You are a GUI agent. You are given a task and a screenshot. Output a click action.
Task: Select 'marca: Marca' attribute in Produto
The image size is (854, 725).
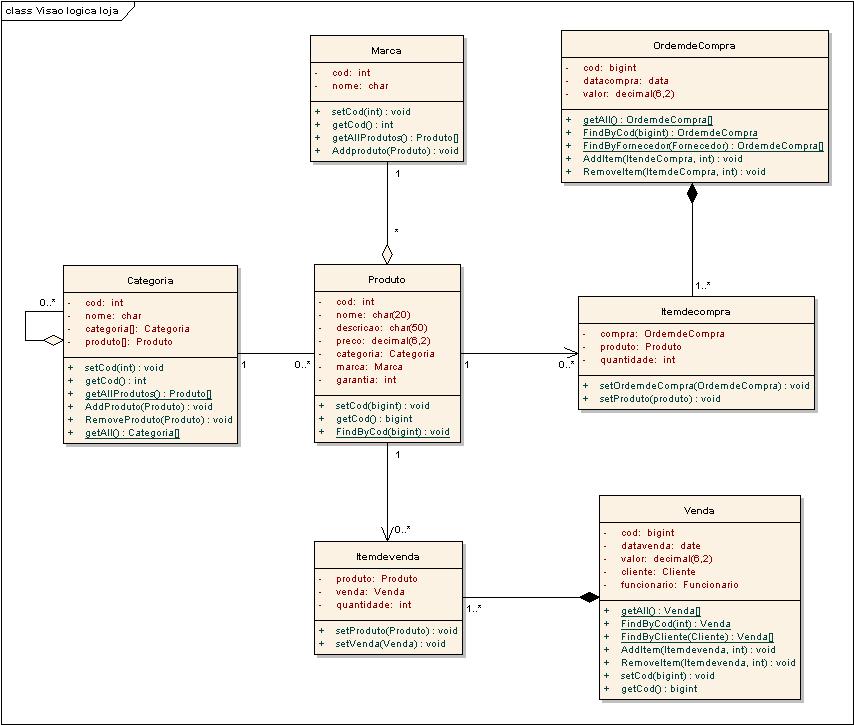click(x=369, y=367)
